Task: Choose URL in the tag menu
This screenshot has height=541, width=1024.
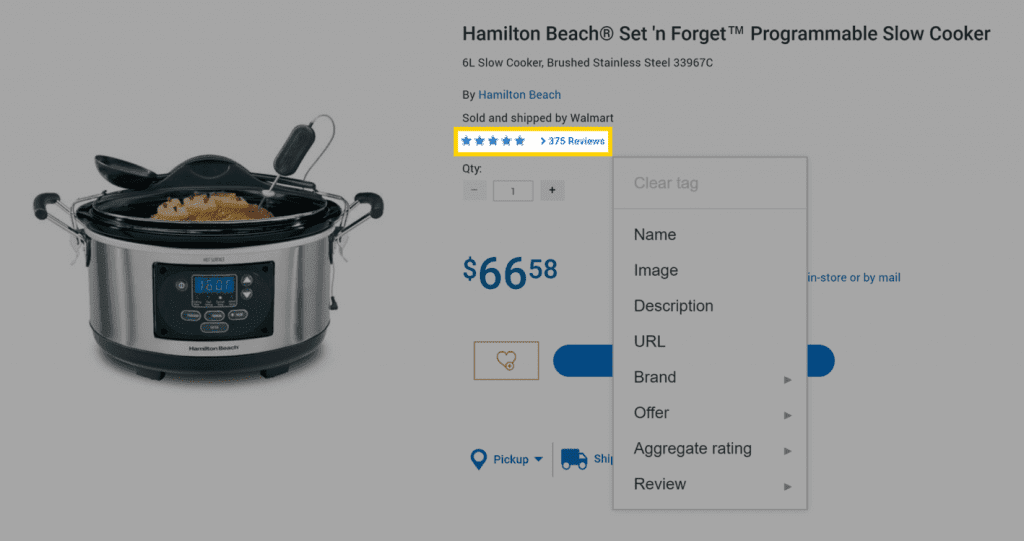Action: tap(649, 342)
